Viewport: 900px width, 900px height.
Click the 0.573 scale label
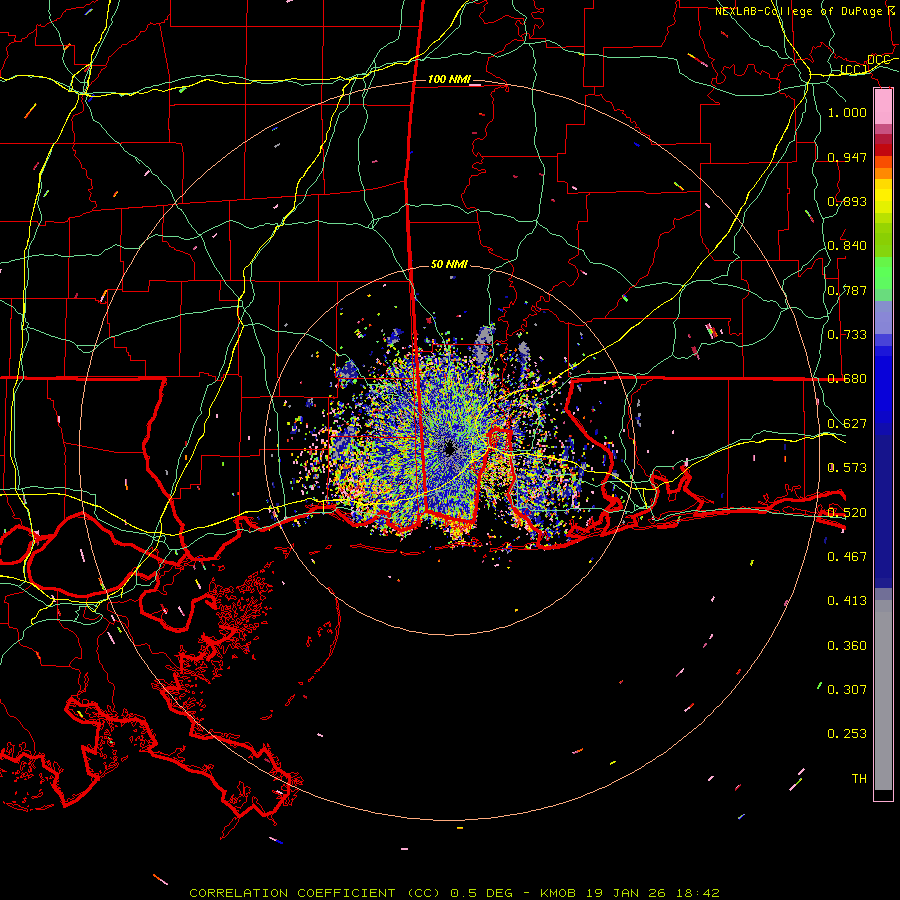(847, 468)
